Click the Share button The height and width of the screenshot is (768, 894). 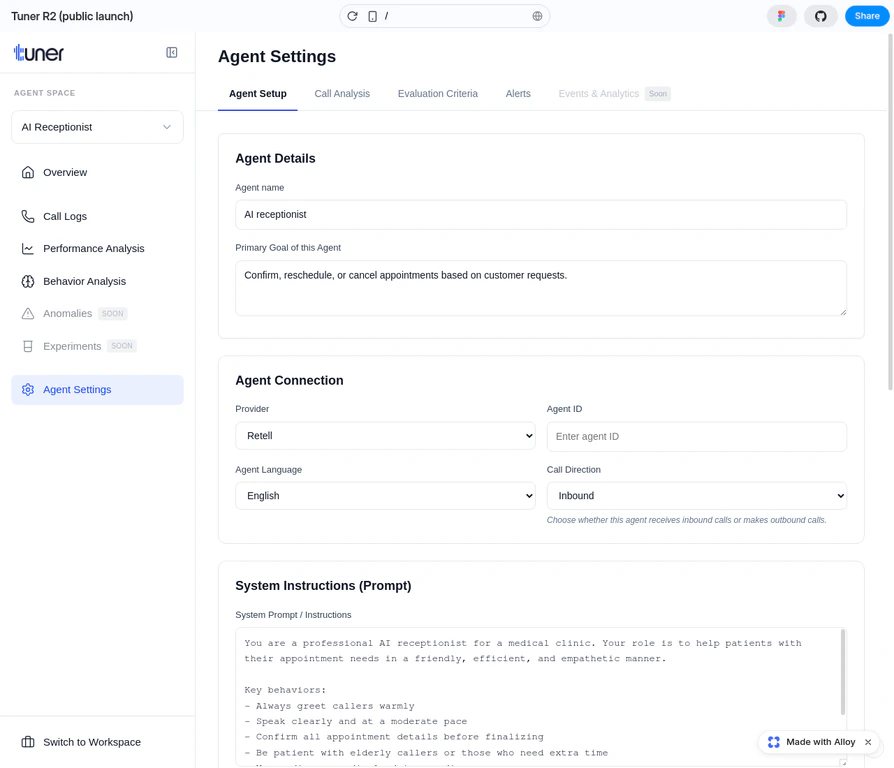866,16
